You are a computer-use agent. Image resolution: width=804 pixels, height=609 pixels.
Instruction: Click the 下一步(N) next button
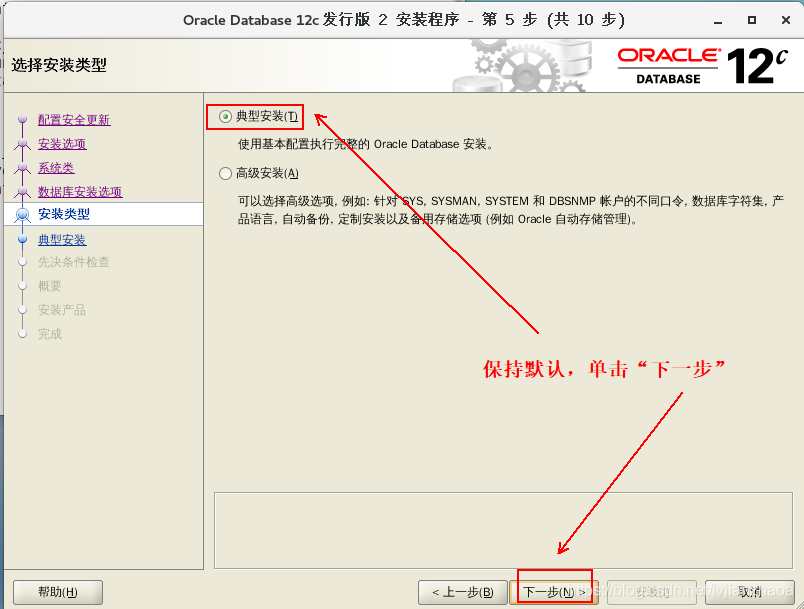click(554, 592)
